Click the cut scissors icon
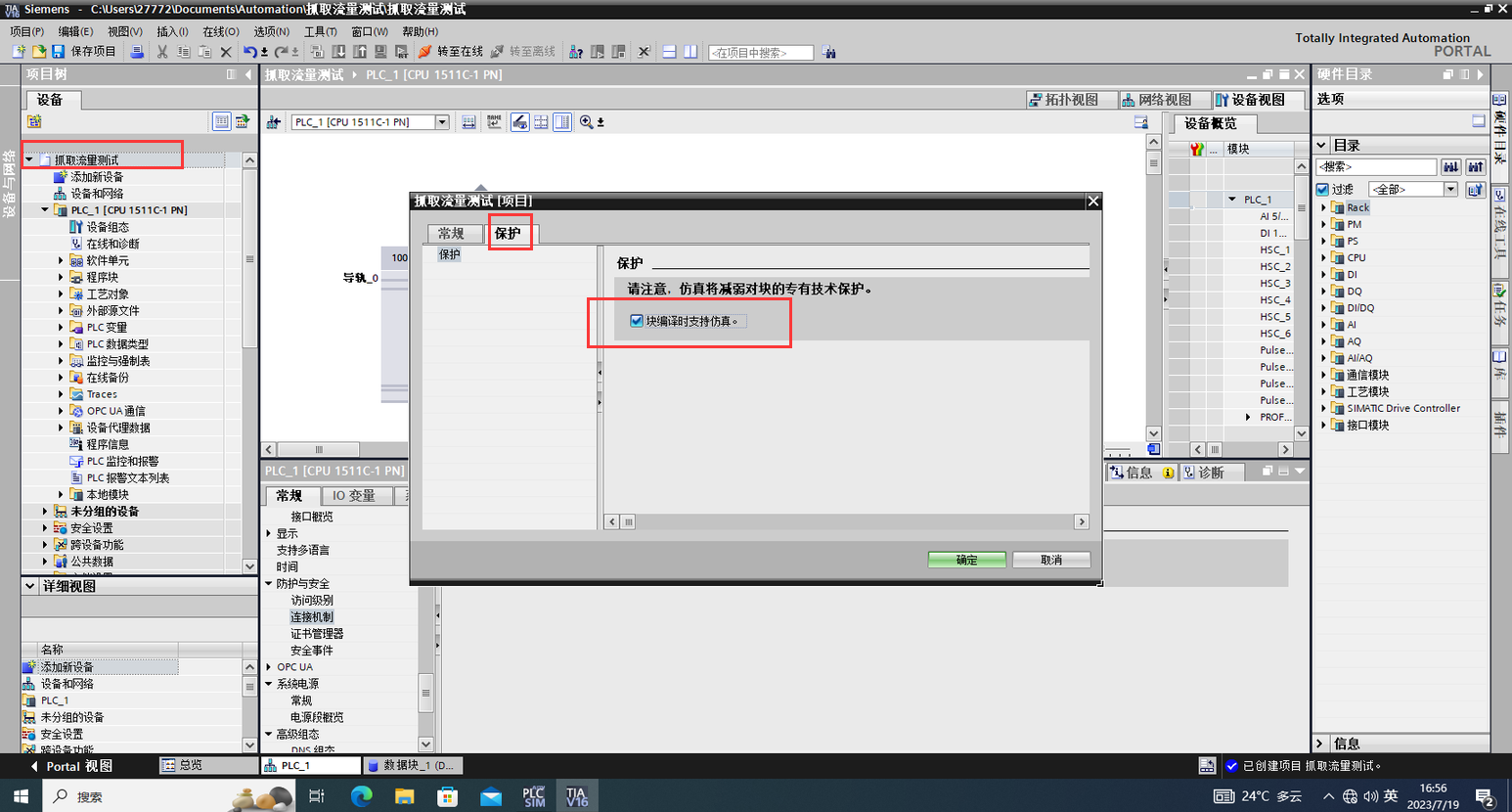The height and width of the screenshot is (812, 1512). pos(162,51)
